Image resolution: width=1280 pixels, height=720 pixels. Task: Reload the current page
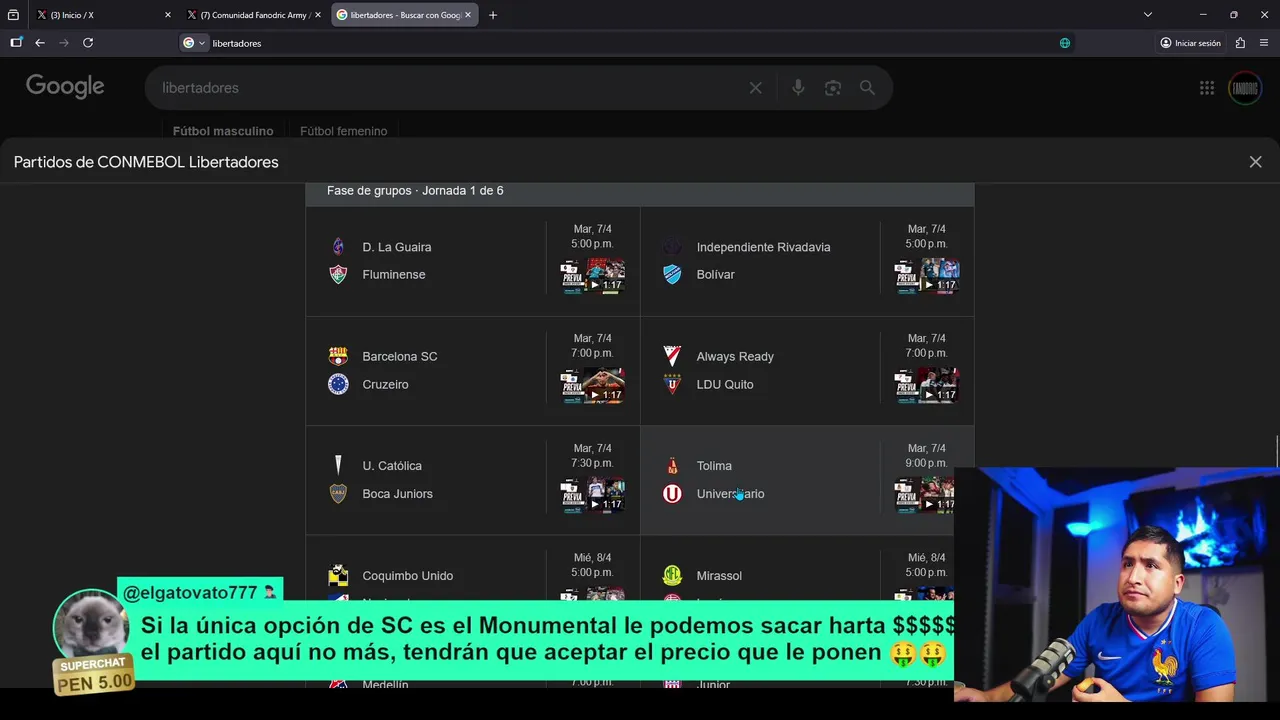[x=88, y=43]
